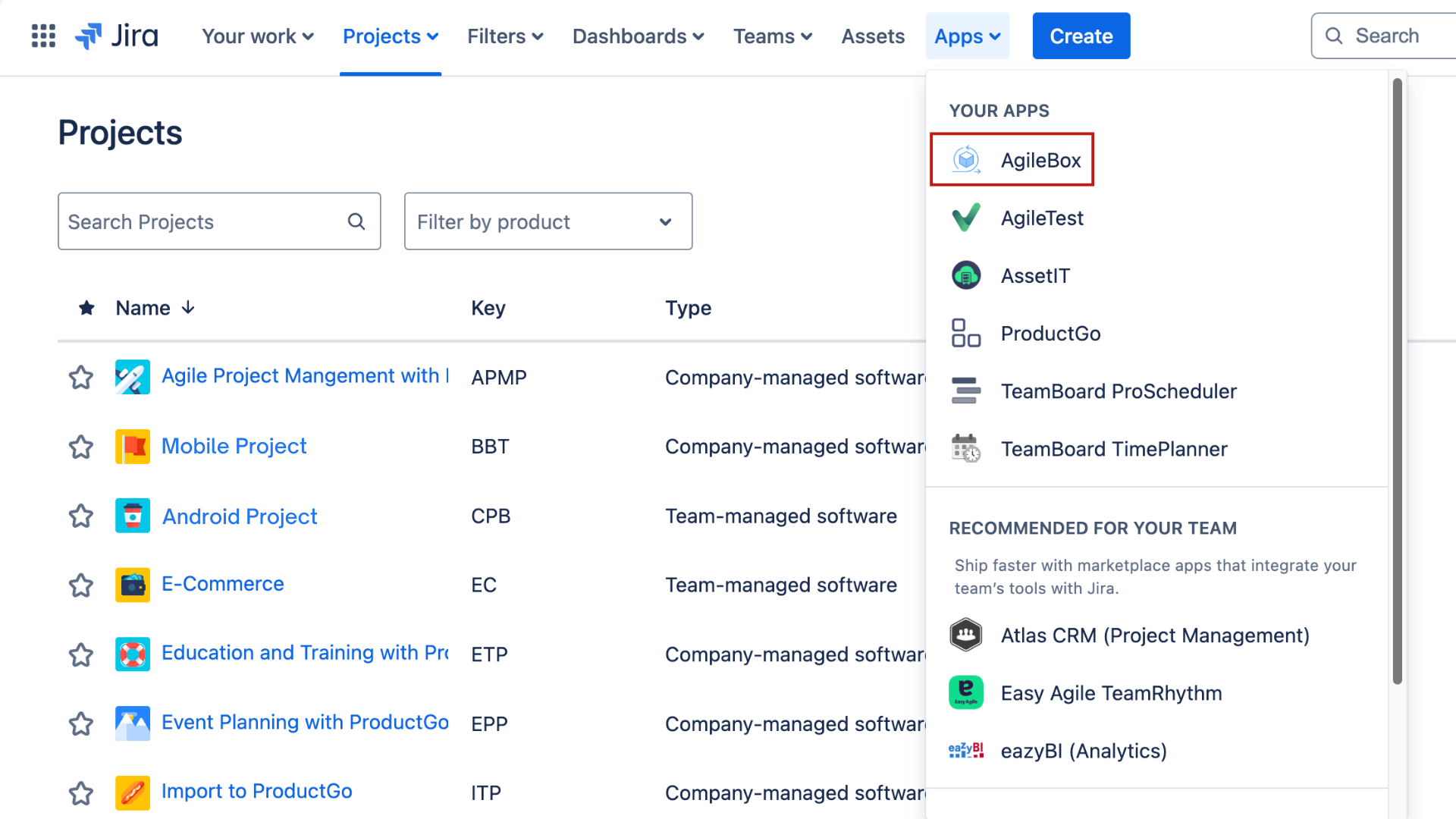Viewport: 1456px width, 819px height.
Task: Click the ProductGo squares icon
Action: [x=966, y=333]
